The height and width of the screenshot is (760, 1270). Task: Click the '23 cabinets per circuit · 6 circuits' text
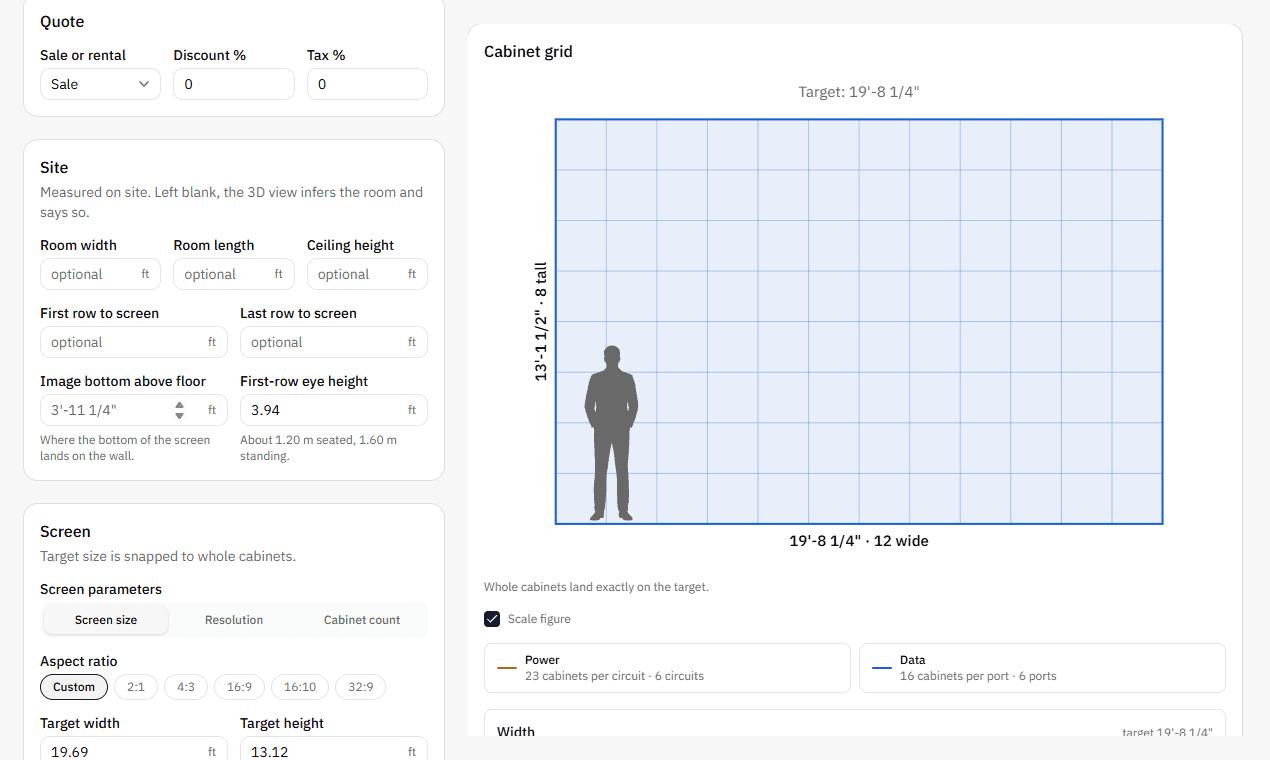pos(614,676)
